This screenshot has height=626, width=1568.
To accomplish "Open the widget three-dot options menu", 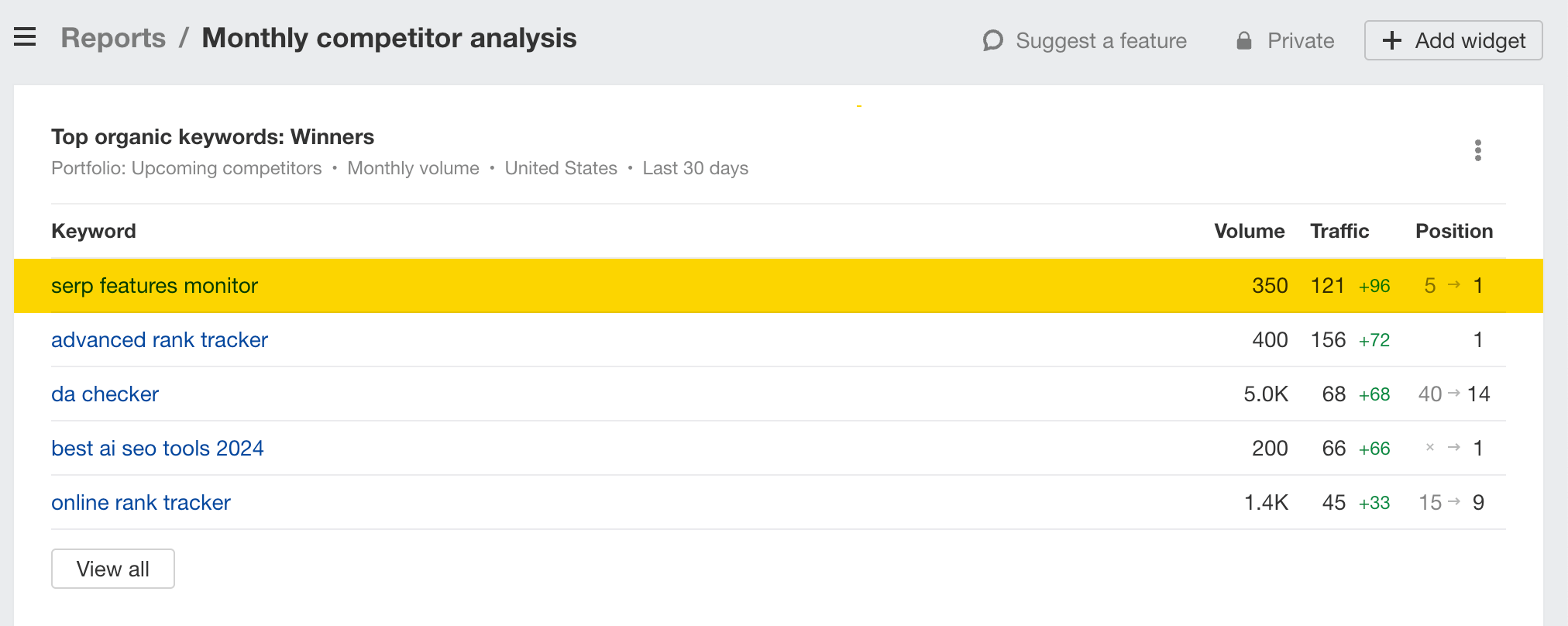I will click(x=1477, y=150).
